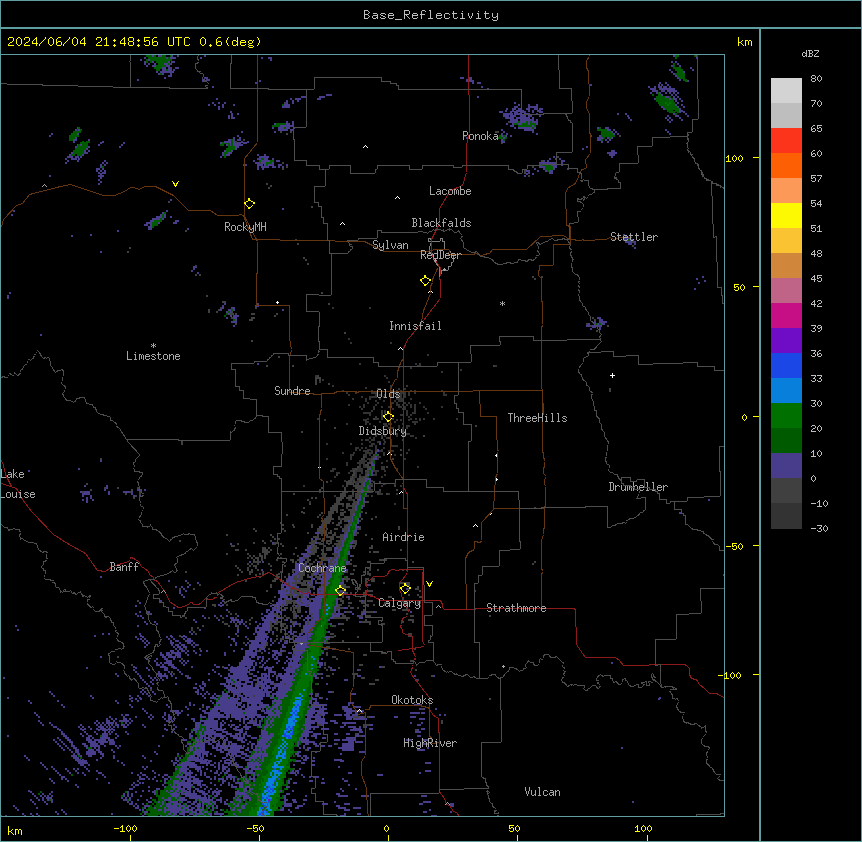Click the Lake Louise label at left edge
Image resolution: width=862 pixels, height=842 pixels.
coord(17,484)
